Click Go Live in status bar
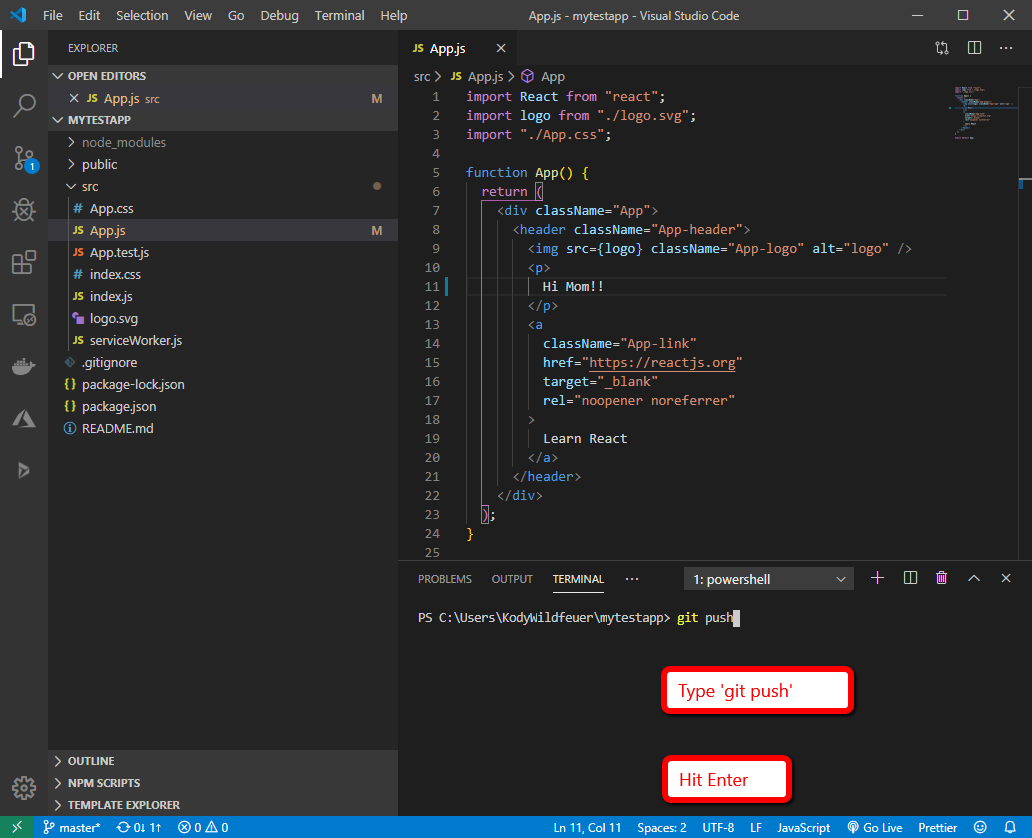1032x838 pixels. coord(875,827)
